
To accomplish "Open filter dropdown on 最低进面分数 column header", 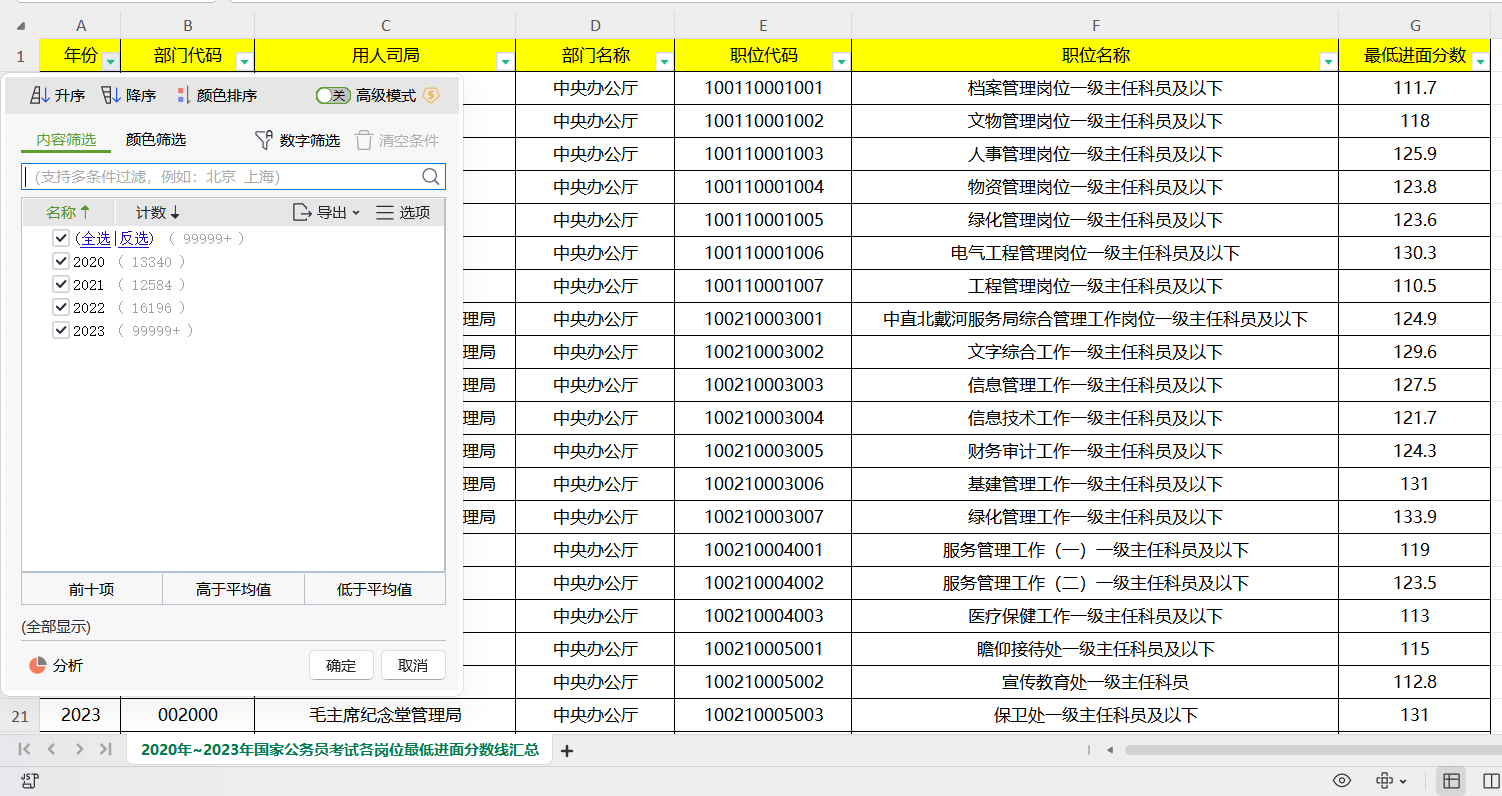I will [x=1480, y=62].
